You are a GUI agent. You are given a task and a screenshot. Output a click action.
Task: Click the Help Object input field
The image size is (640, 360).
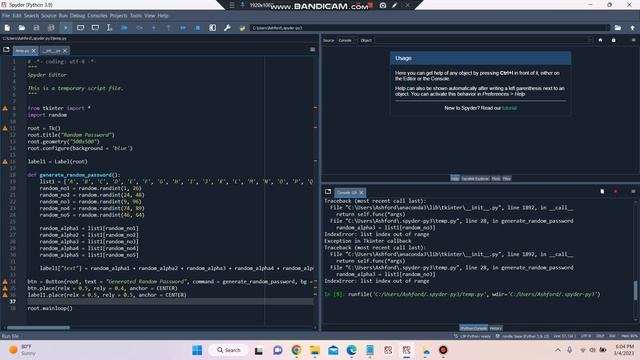[484, 40]
